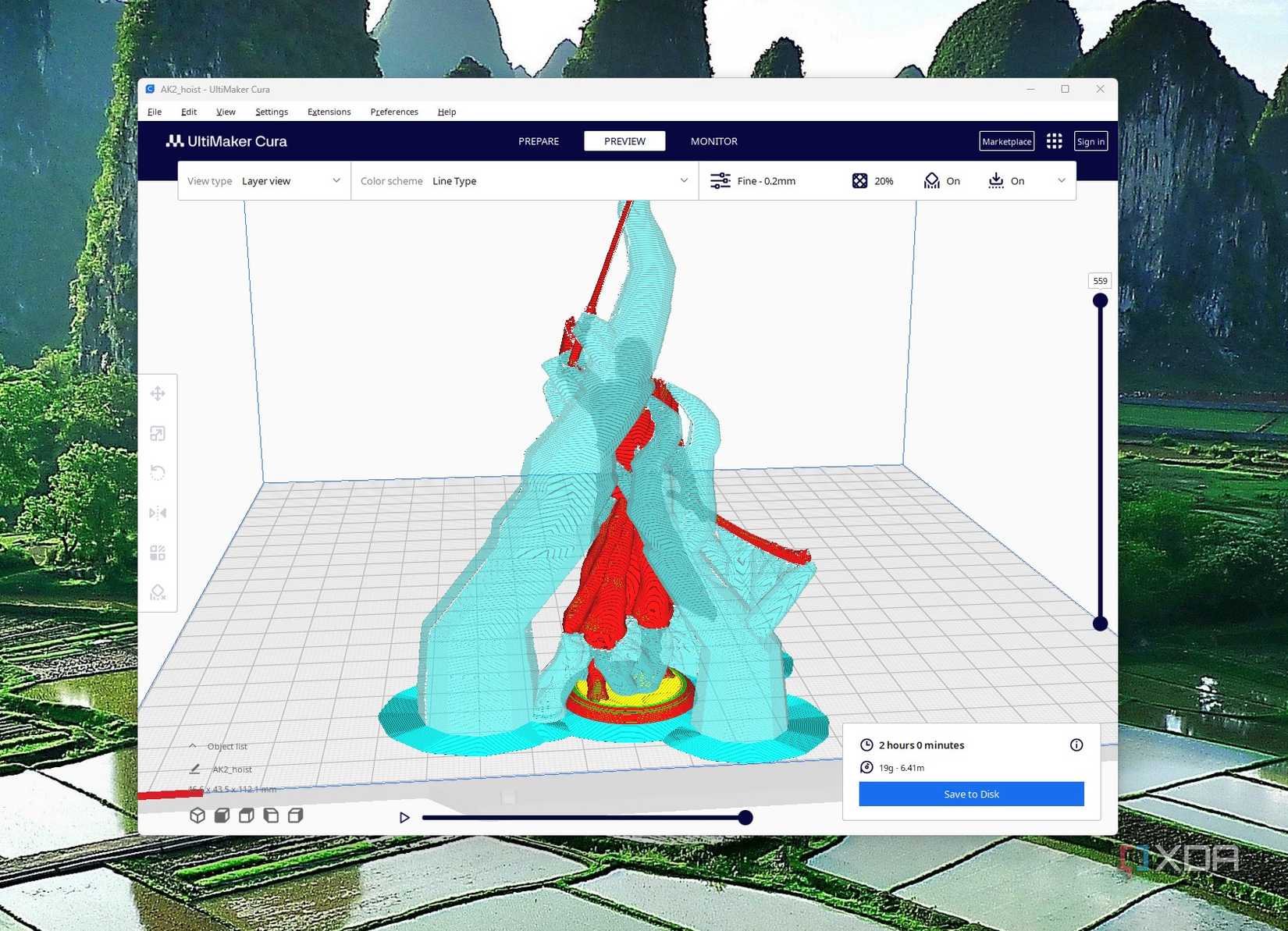Click the Save to Disk button

pos(970,794)
